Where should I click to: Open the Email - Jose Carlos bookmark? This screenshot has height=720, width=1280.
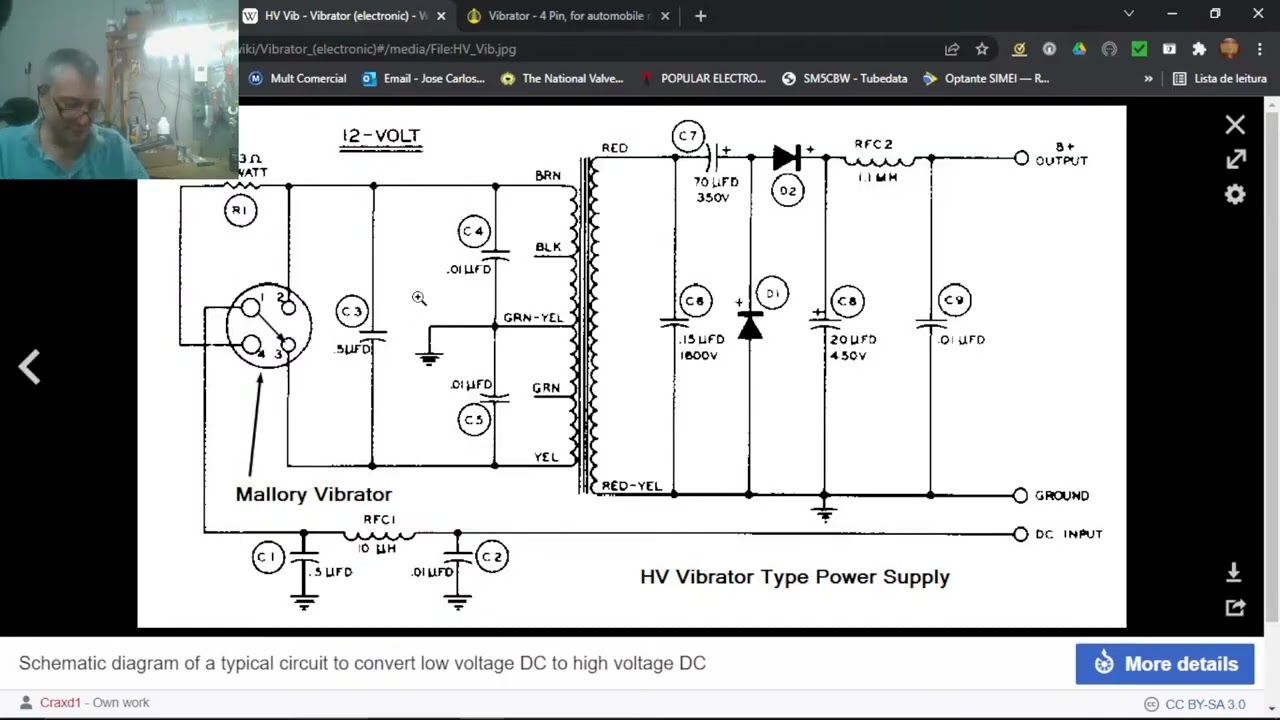423,78
